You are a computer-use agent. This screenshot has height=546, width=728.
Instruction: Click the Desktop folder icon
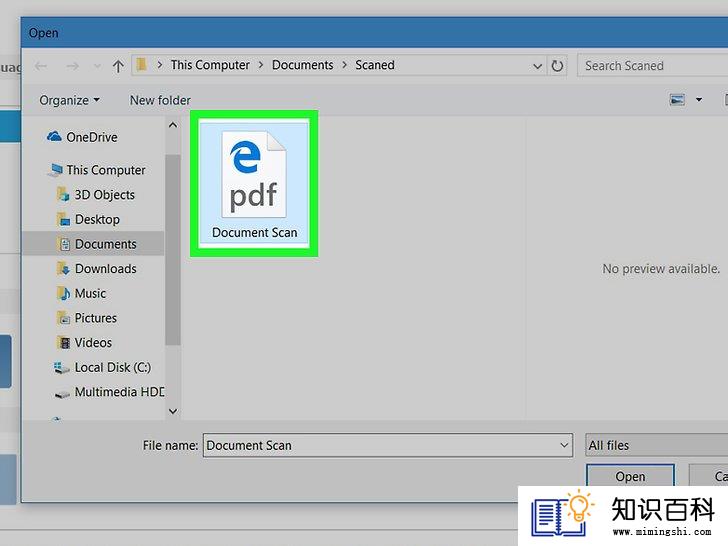(x=63, y=219)
